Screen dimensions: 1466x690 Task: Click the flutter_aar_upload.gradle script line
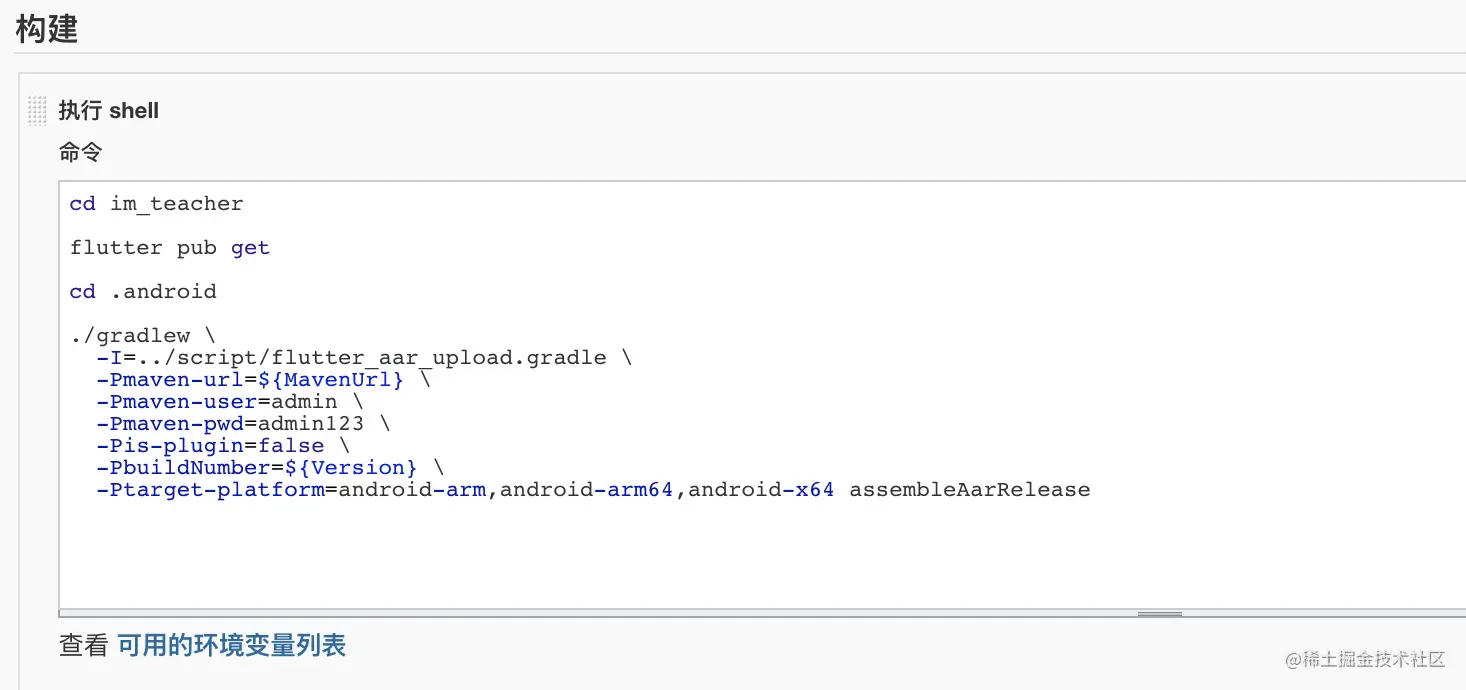[x=363, y=358]
